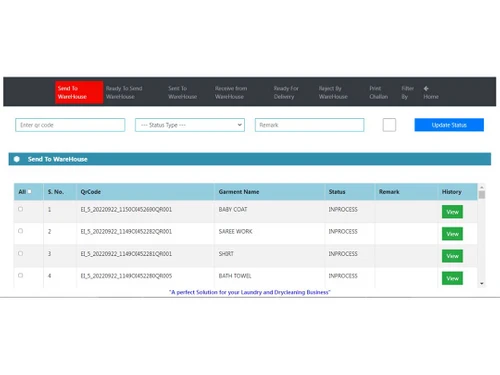This screenshot has width=500, height=375.
Task: Check the All select checkbox
Action: (x=29, y=191)
